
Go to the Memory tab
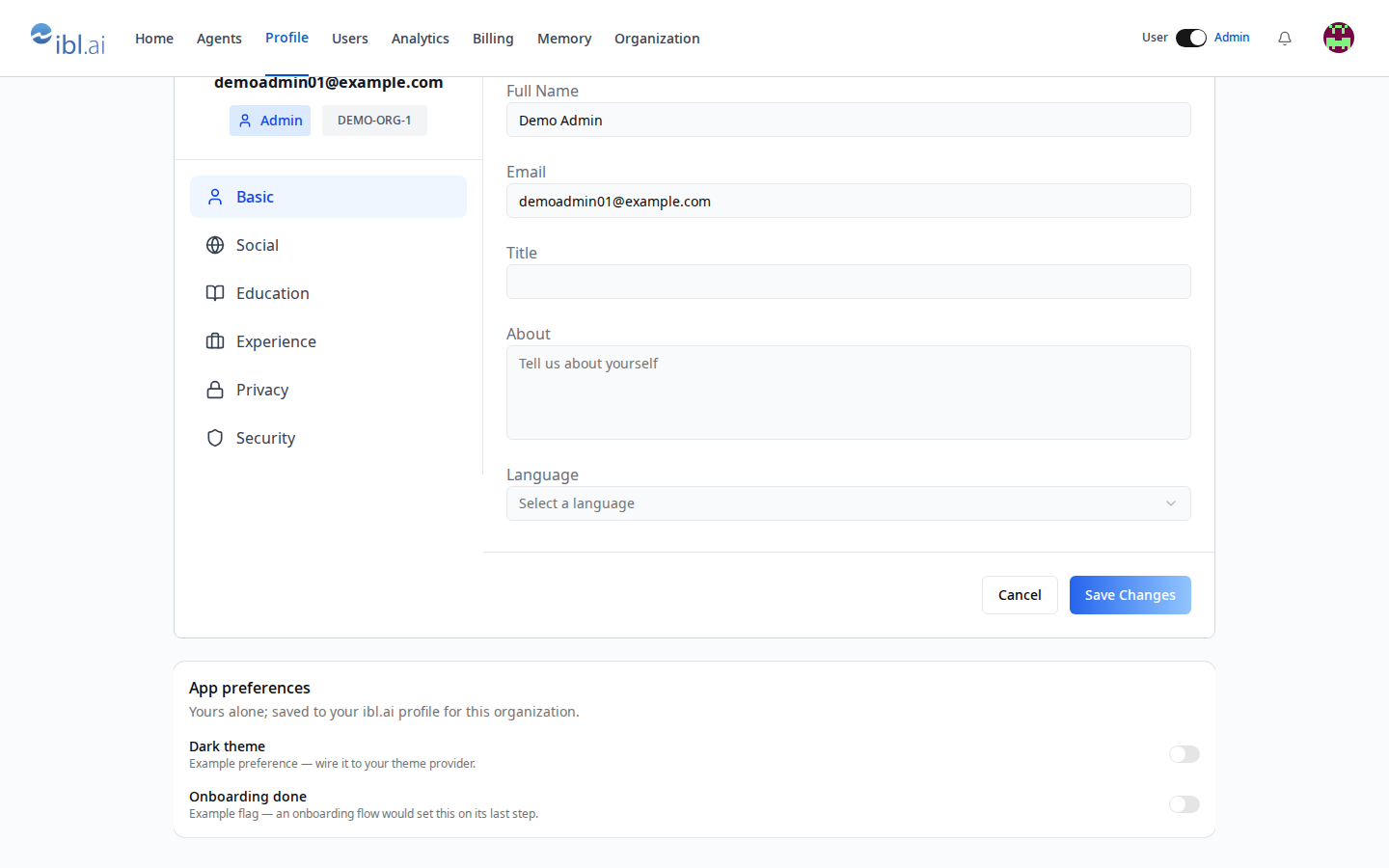564,39
